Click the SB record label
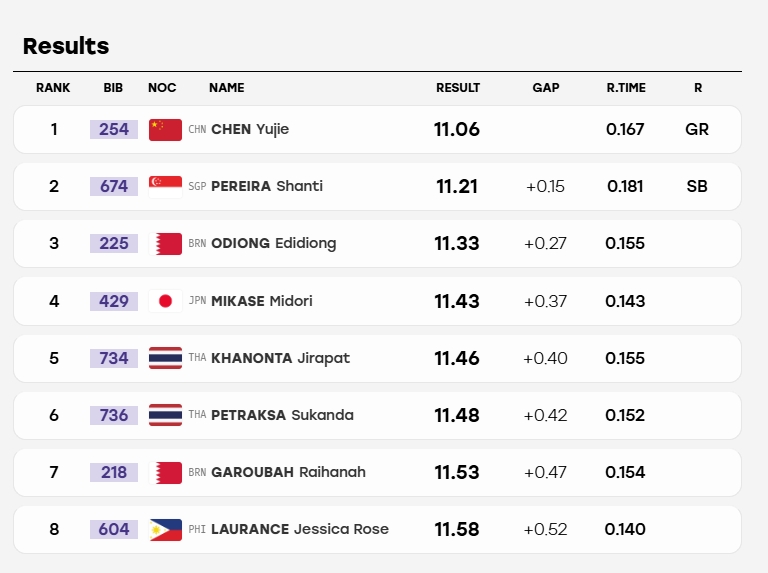This screenshot has height=573, width=768. click(697, 186)
